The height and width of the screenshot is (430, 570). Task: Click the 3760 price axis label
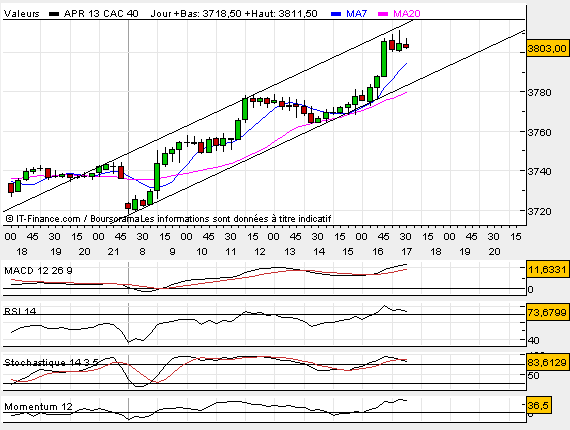point(539,132)
